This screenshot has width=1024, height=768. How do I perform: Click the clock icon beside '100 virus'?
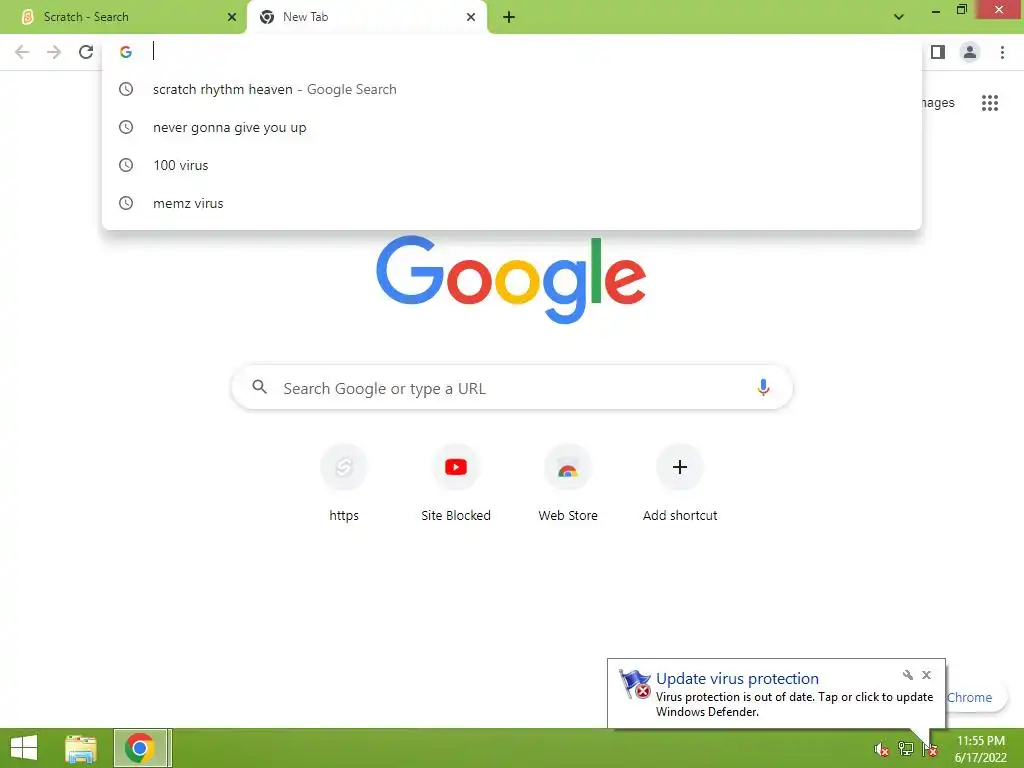coord(126,165)
